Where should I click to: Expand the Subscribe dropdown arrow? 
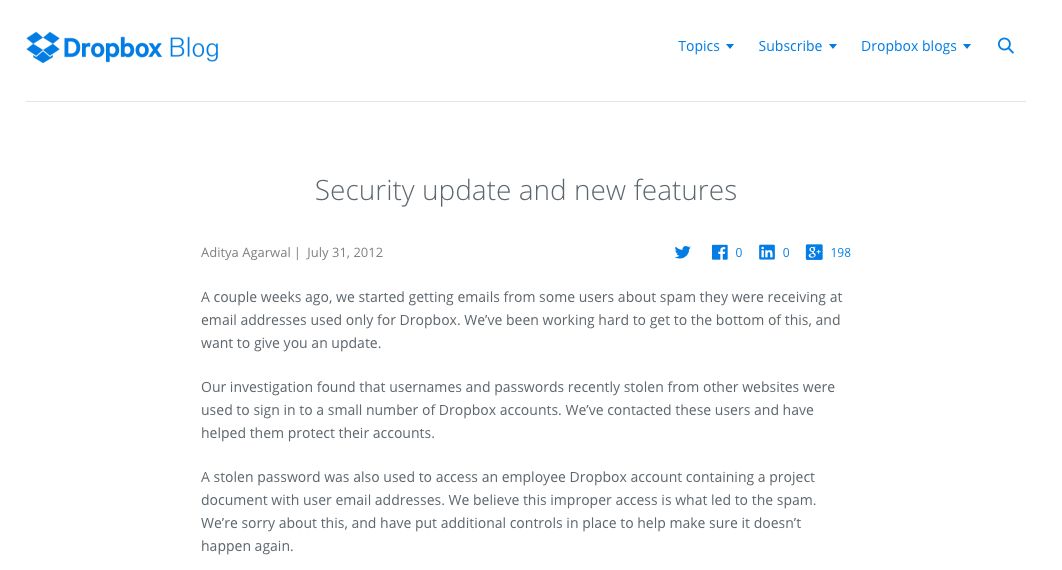coord(833,47)
